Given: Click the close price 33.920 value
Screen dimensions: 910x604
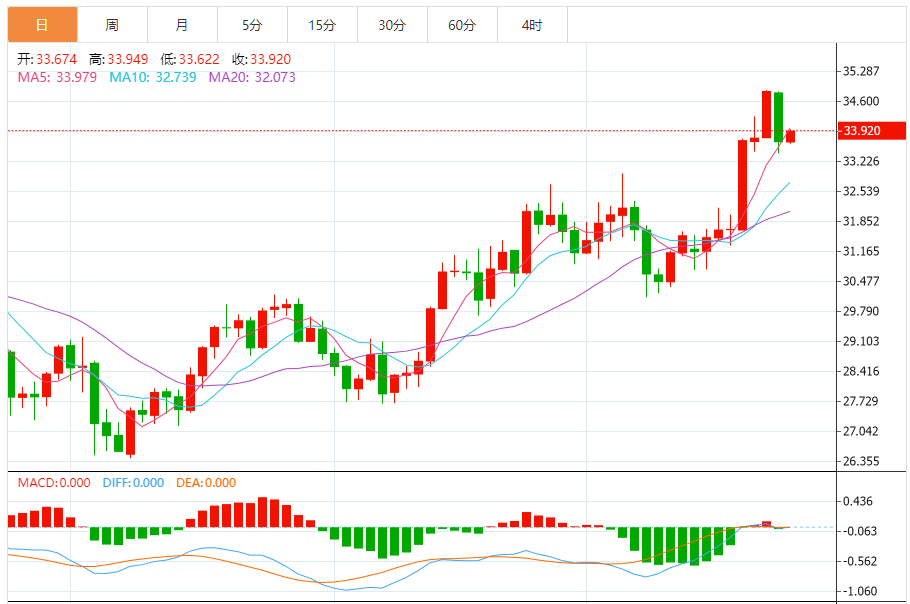Looking at the screenshot, I should [x=270, y=59].
